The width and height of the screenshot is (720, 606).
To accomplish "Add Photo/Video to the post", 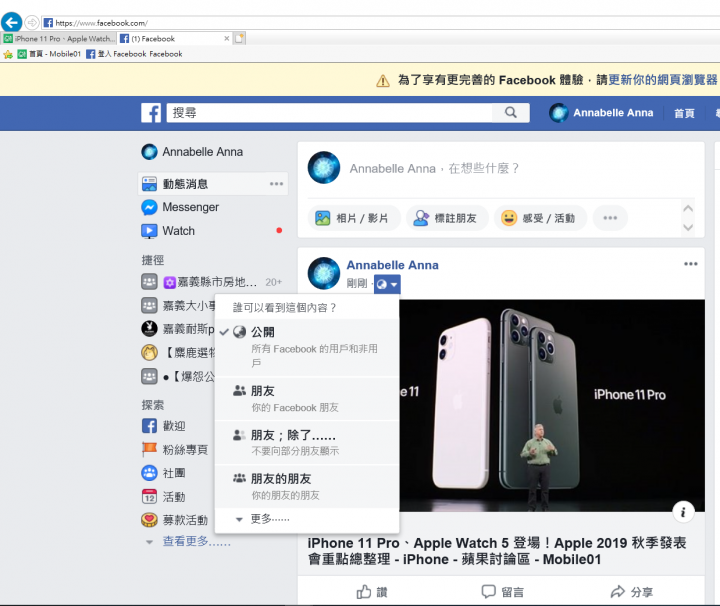I will coord(354,218).
